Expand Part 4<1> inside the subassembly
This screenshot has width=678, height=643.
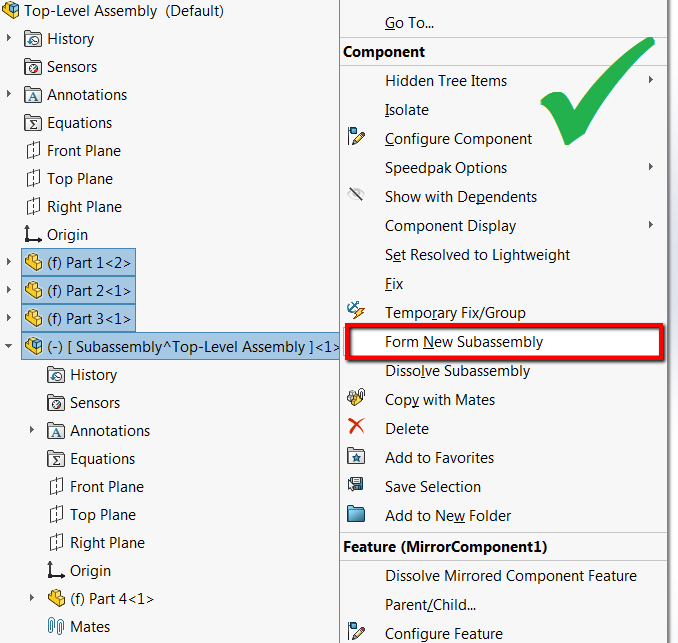tap(32, 598)
